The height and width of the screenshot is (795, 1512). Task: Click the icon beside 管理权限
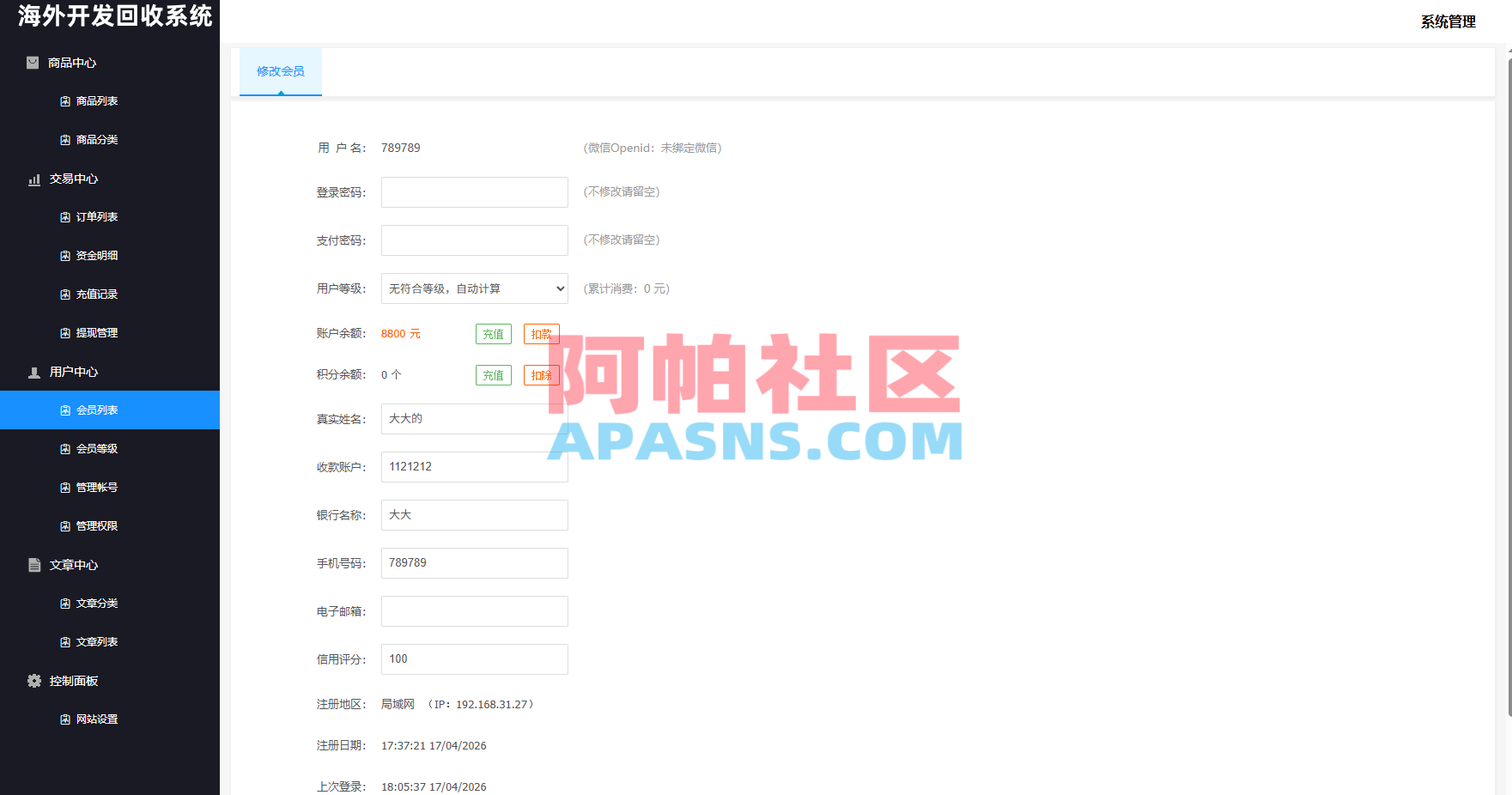point(65,526)
